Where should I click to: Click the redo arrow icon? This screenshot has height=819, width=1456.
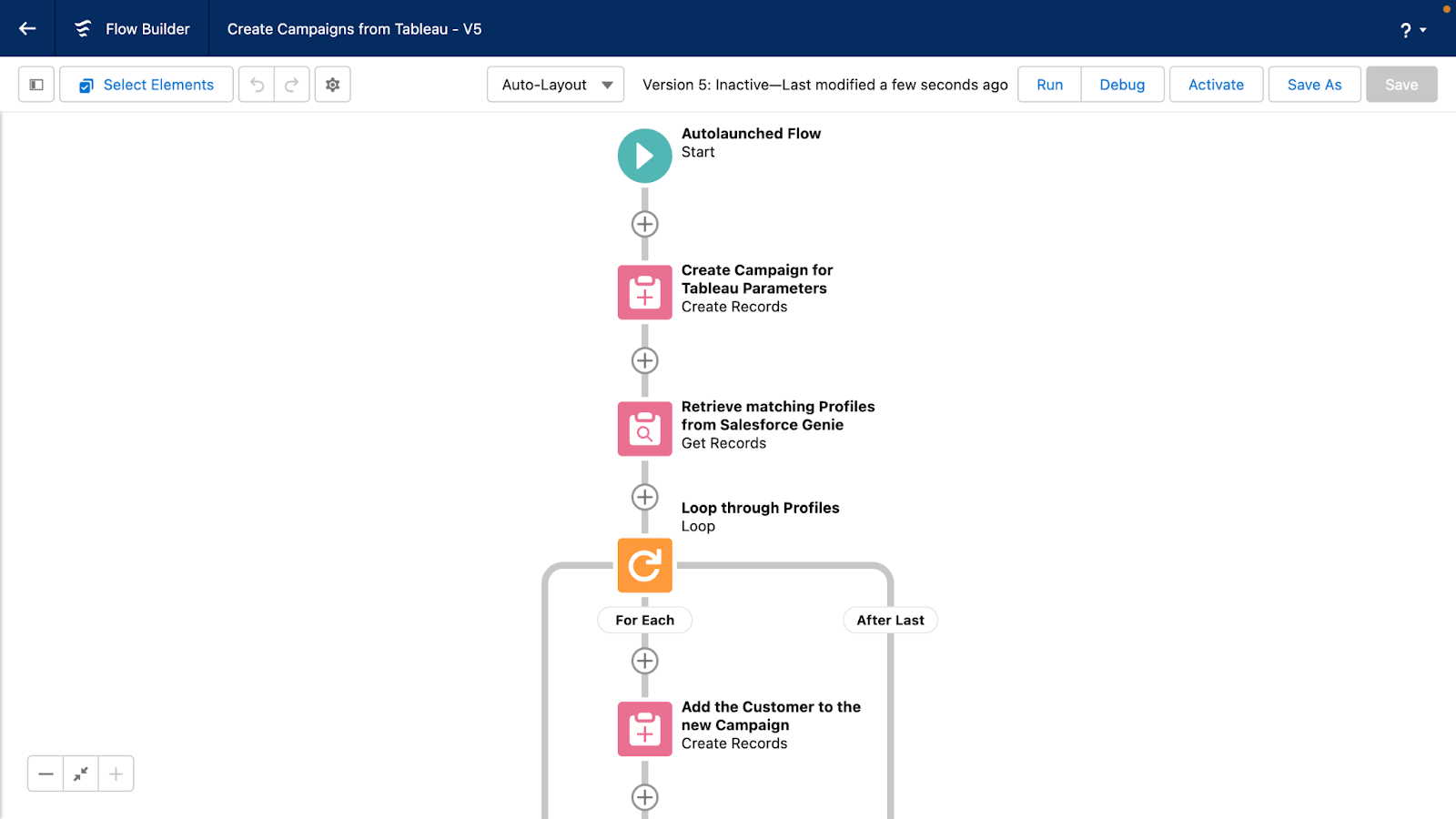point(292,85)
